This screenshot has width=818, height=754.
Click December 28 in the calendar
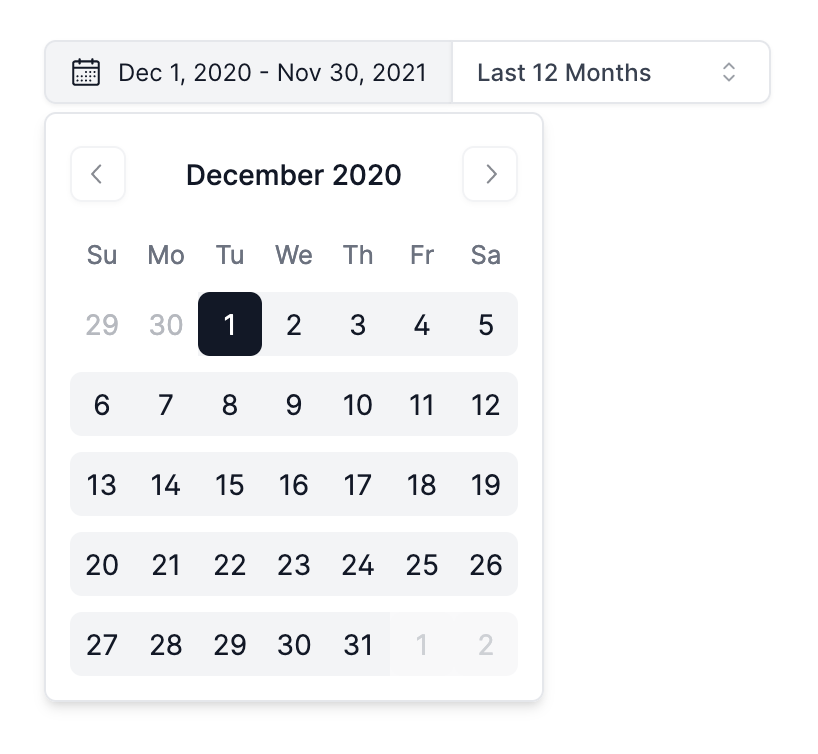pyautogui.click(x=166, y=645)
